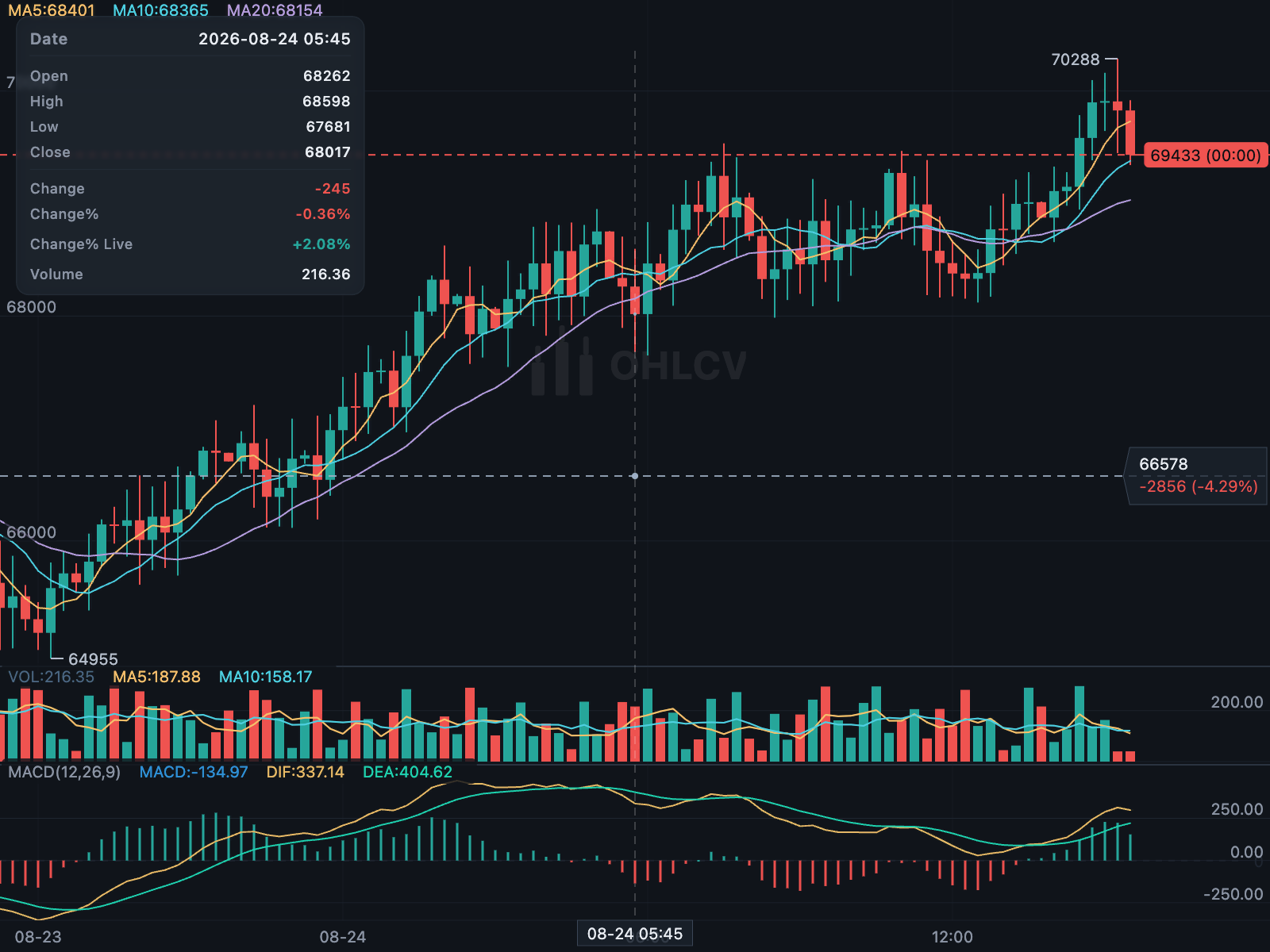Select the MACD(12,26,9) indicator title
Viewport: 1270px width, 952px height.
64,772
